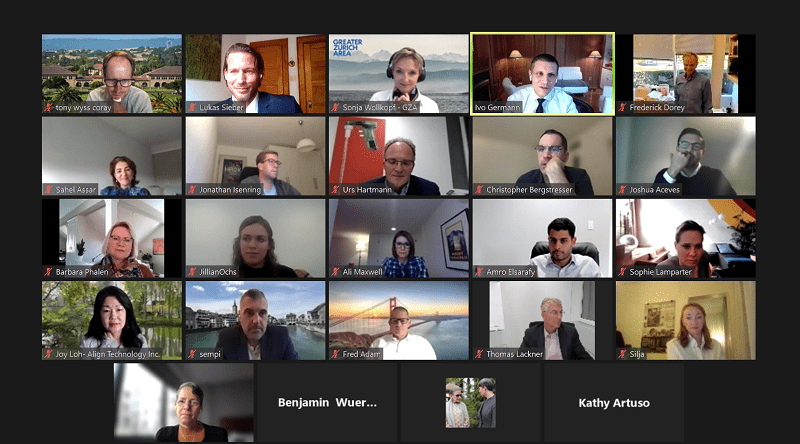The width and height of the screenshot is (800, 444).
Task: Click the muted microphone icon for Frederick Dorey
Action: [622, 108]
